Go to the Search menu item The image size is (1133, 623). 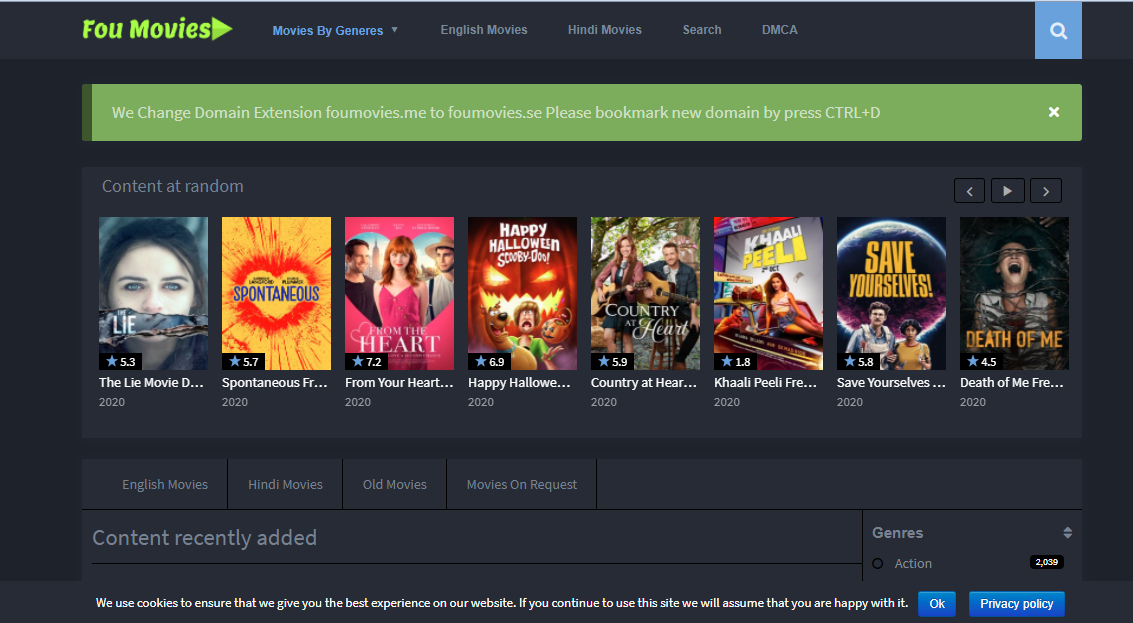[702, 30]
